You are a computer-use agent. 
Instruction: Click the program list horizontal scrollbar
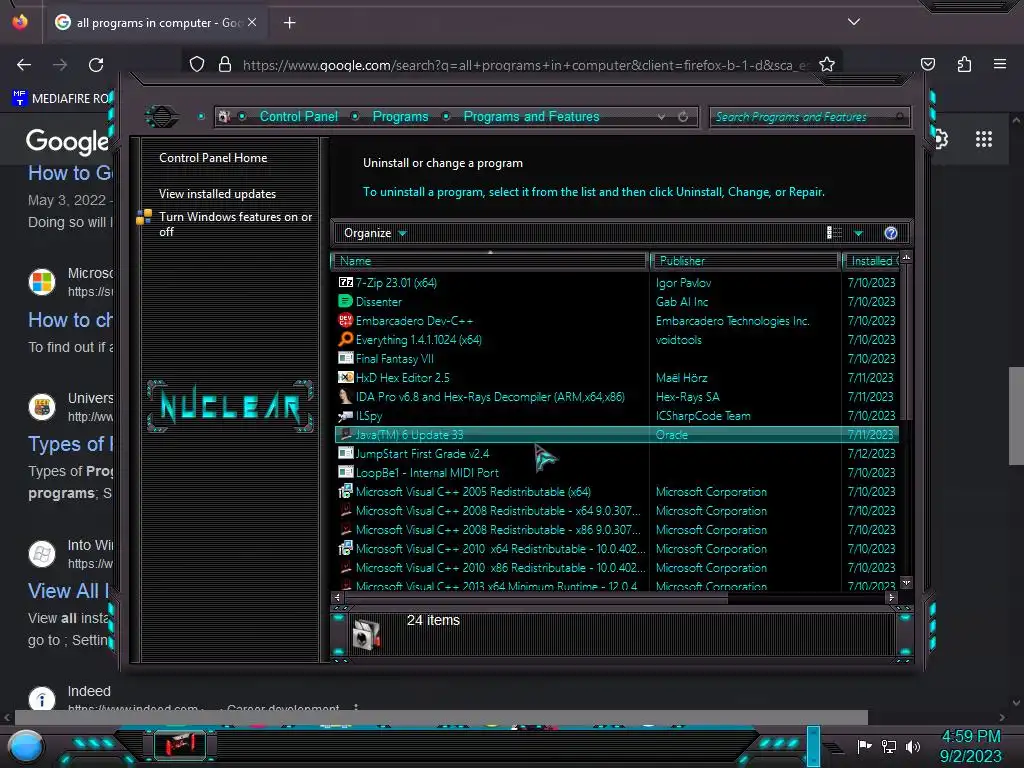pyautogui.click(x=536, y=597)
